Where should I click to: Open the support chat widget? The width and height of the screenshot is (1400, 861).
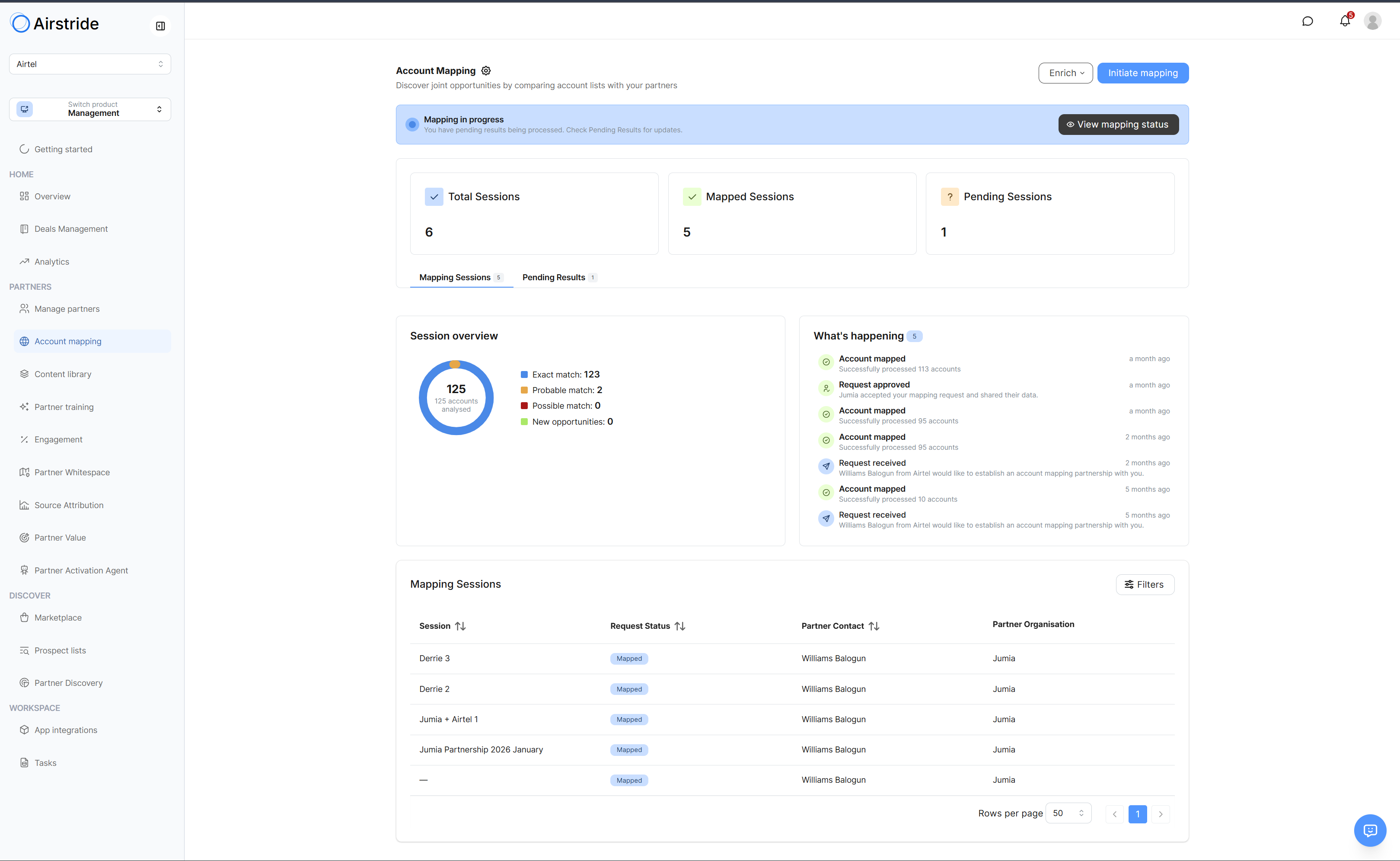1370,830
